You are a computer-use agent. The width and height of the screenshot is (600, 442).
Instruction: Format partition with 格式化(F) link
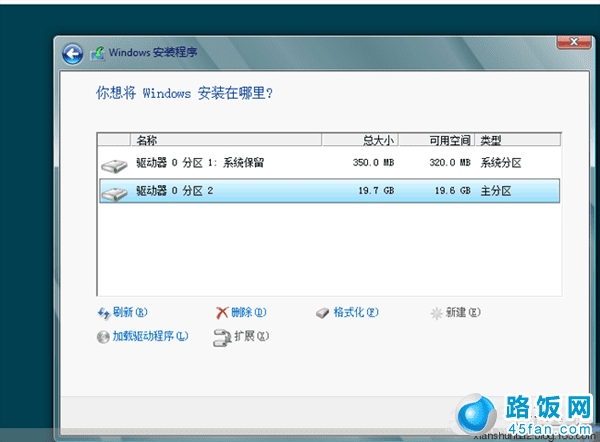356,312
